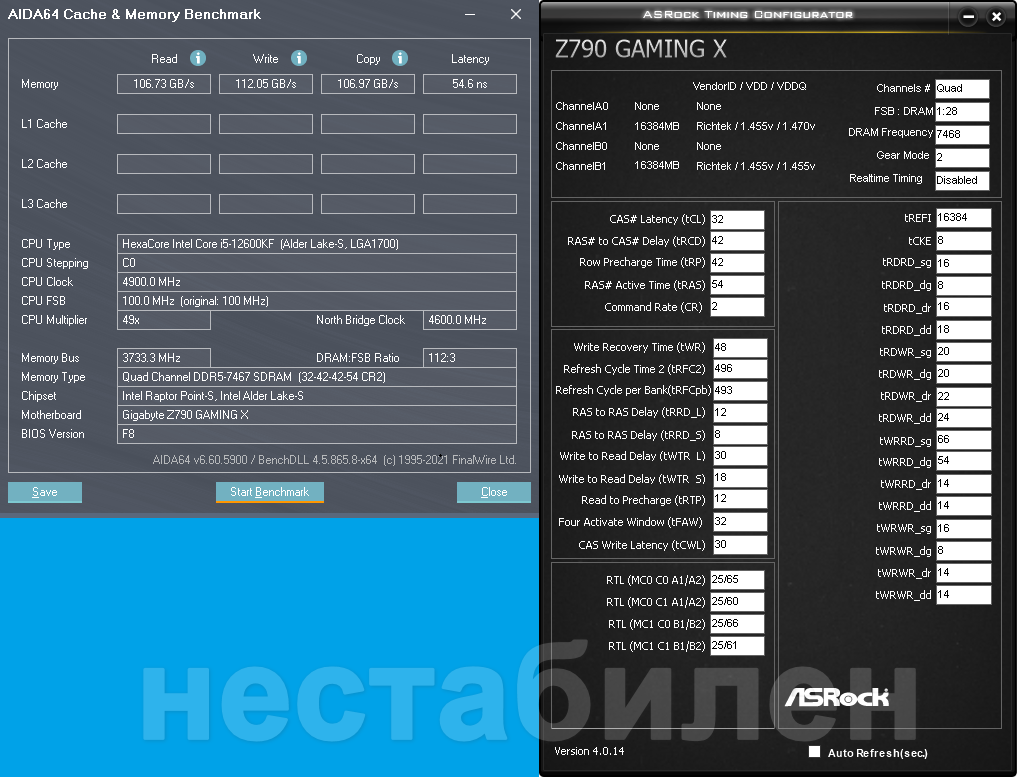Click the Memory Read result 106.73 GB/s
Screen dimensions: 1017x777
pos(163,84)
